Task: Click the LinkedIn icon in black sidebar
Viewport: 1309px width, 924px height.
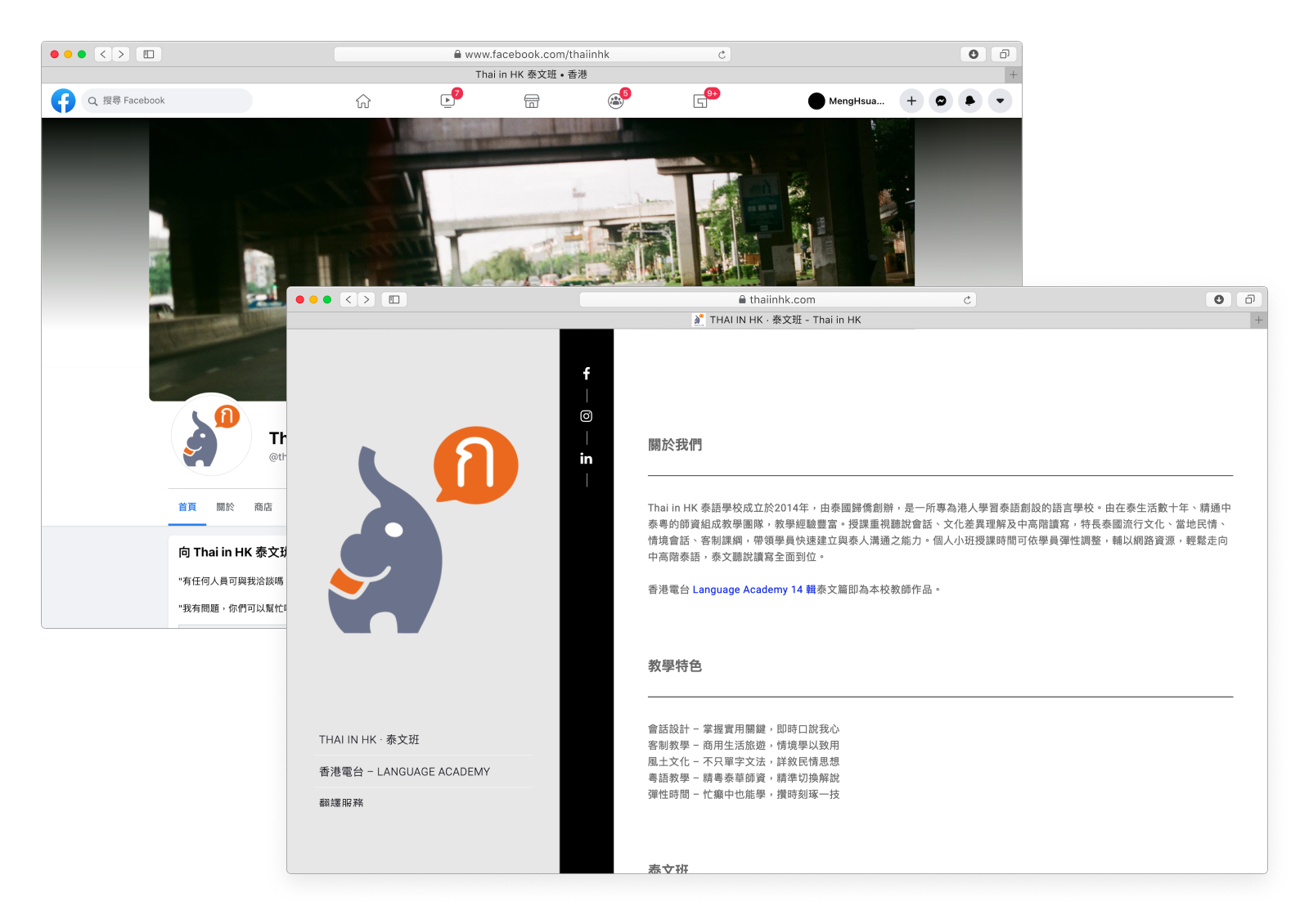Action: point(586,459)
